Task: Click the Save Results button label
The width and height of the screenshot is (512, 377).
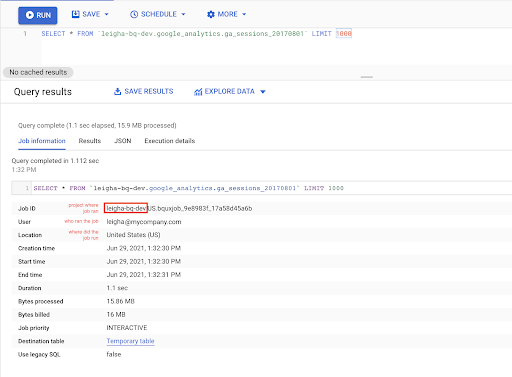Action: coord(149,91)
